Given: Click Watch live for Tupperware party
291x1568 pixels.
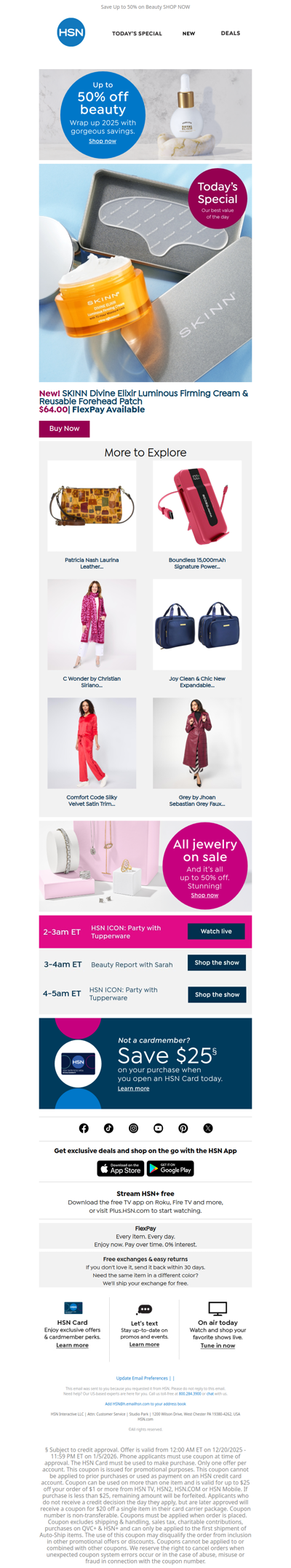Looking at the screenshot, I should click(x=216, y=931).
